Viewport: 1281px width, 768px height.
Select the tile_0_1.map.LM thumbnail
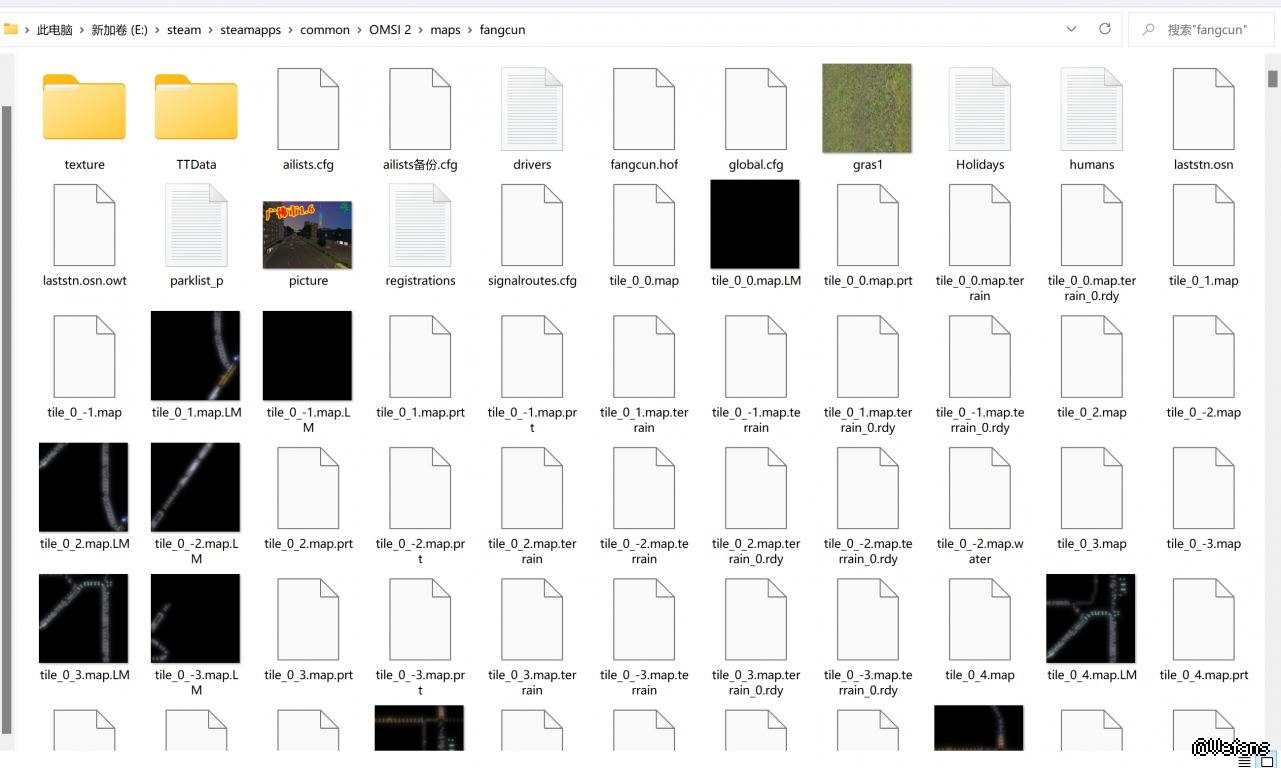tap(196, 355)
